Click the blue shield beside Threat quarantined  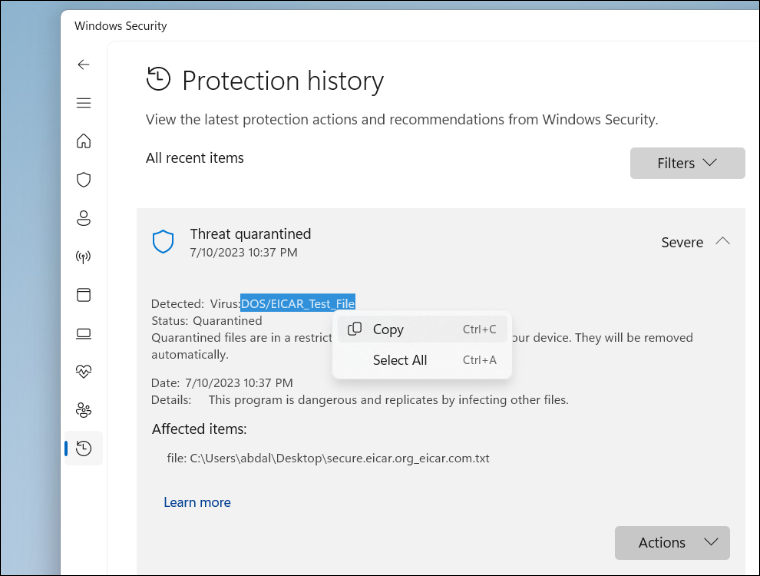[x=163, y=242]
